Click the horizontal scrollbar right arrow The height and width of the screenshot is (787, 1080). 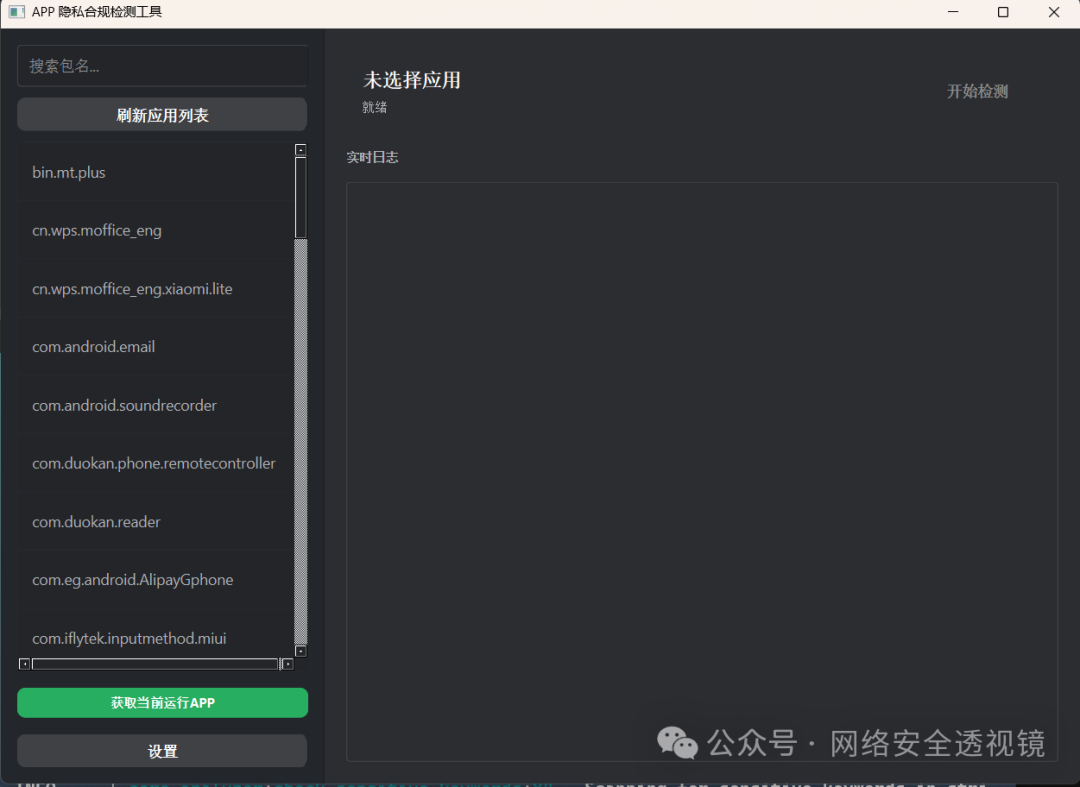click(288, 663)
